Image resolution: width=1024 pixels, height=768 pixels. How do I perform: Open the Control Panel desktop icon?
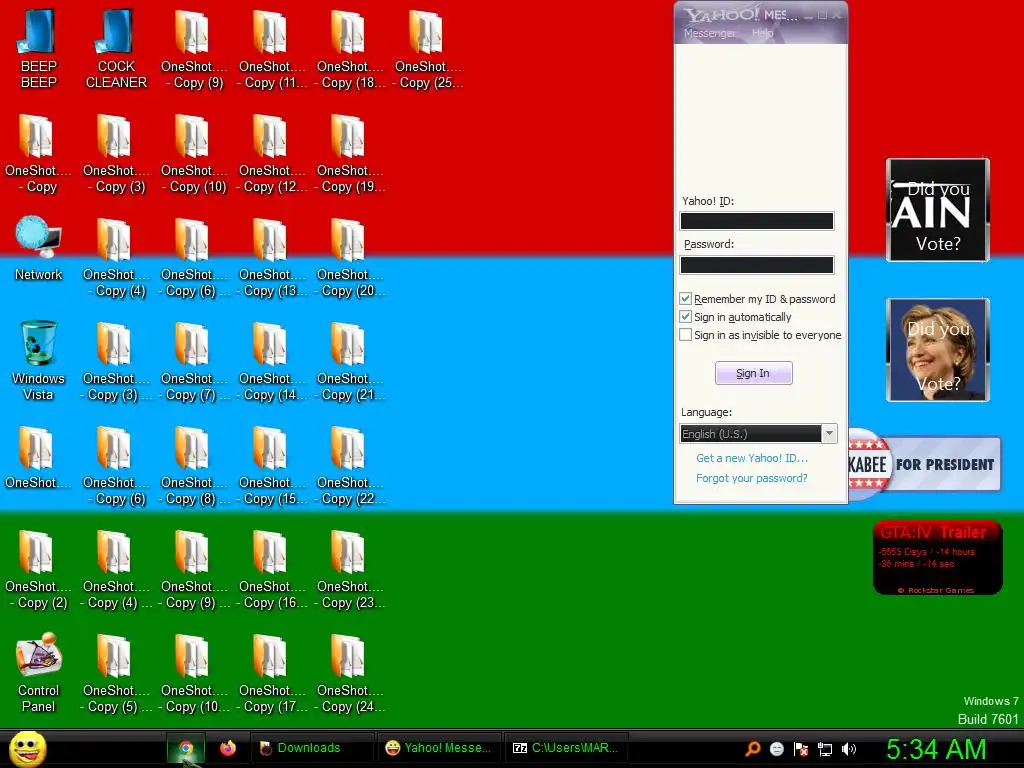[x=38, y=673]
